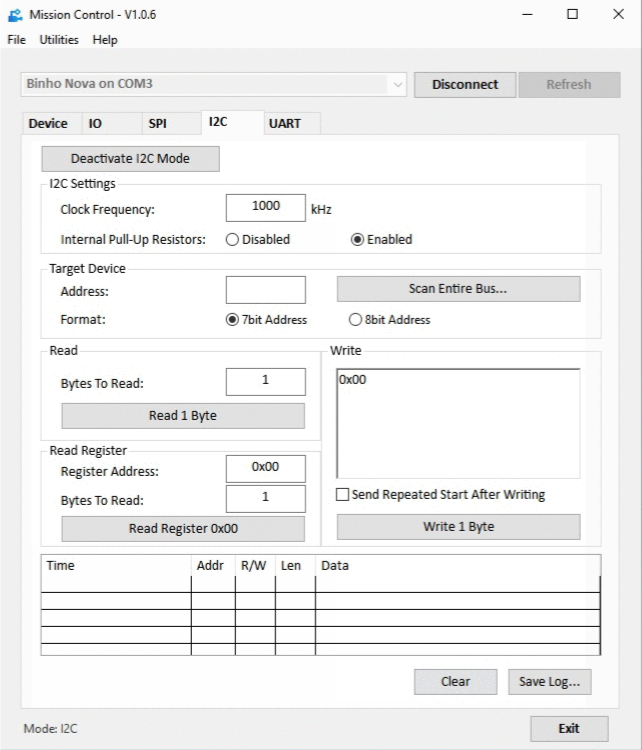642x750 pixels.
Task: Go to the Device tab
Action: (x=48, y=124)
